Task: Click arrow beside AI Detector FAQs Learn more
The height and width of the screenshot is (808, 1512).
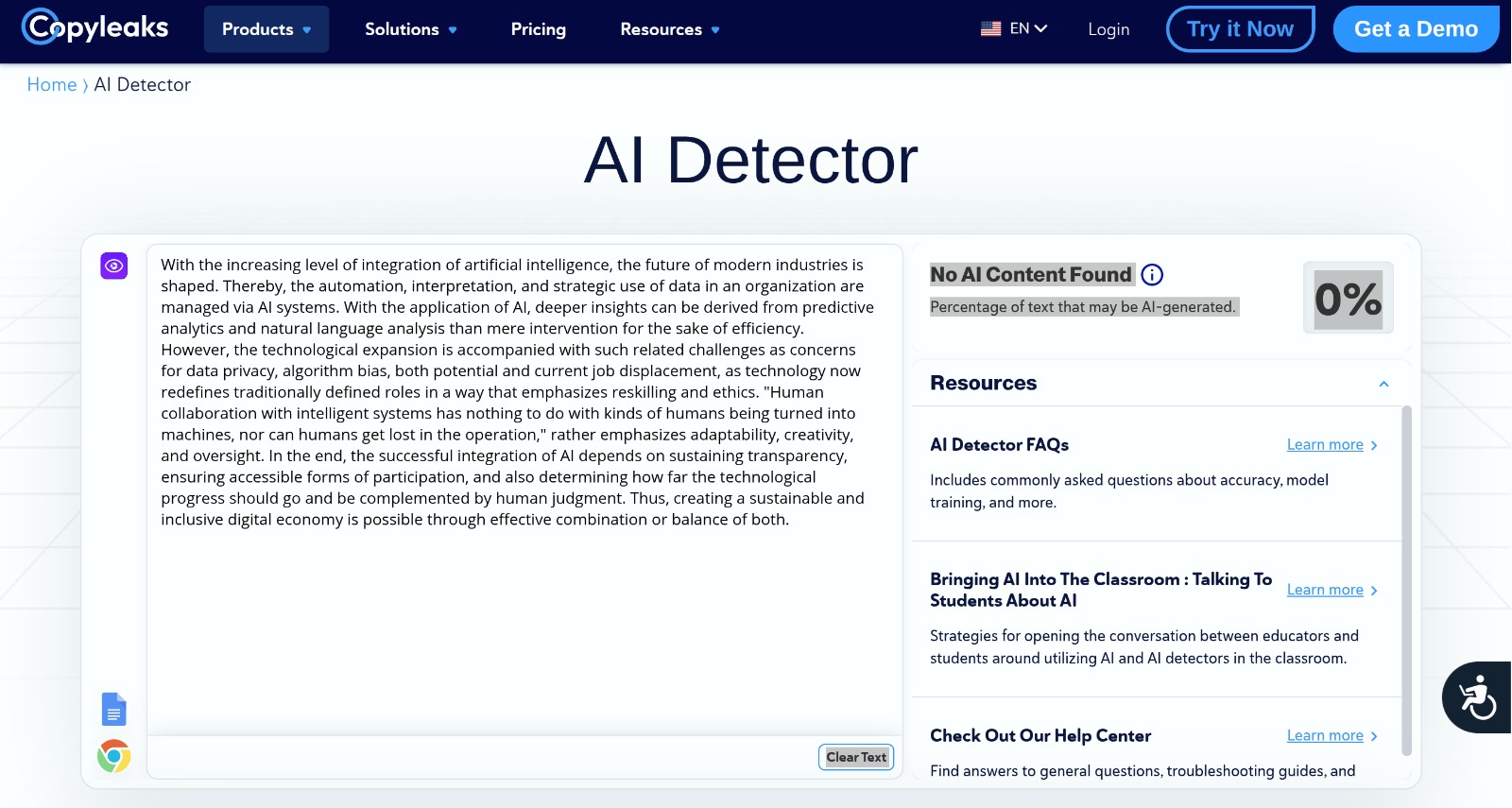Action: (x=1374, y=445)
